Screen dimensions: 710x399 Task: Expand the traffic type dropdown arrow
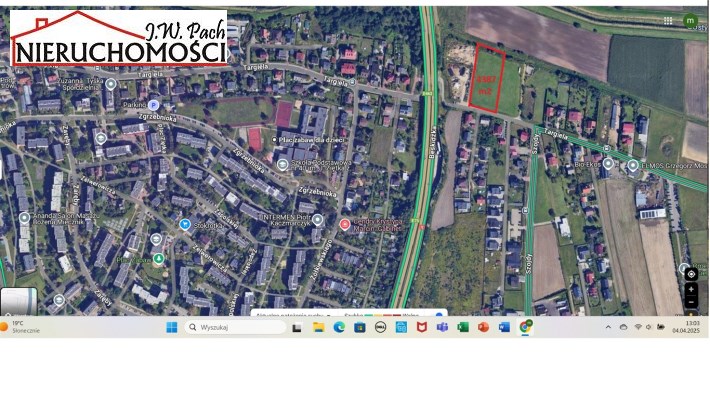coord(329,314)
